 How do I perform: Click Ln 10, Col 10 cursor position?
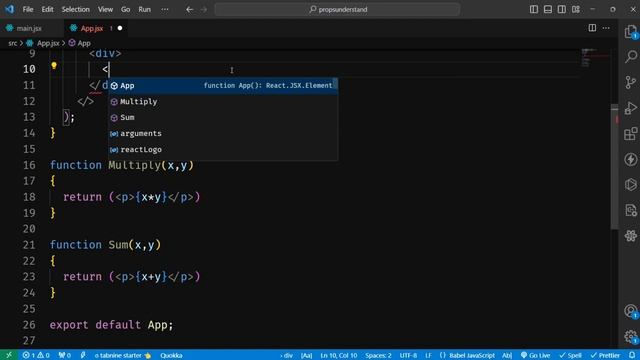click(x=339, y=355)
